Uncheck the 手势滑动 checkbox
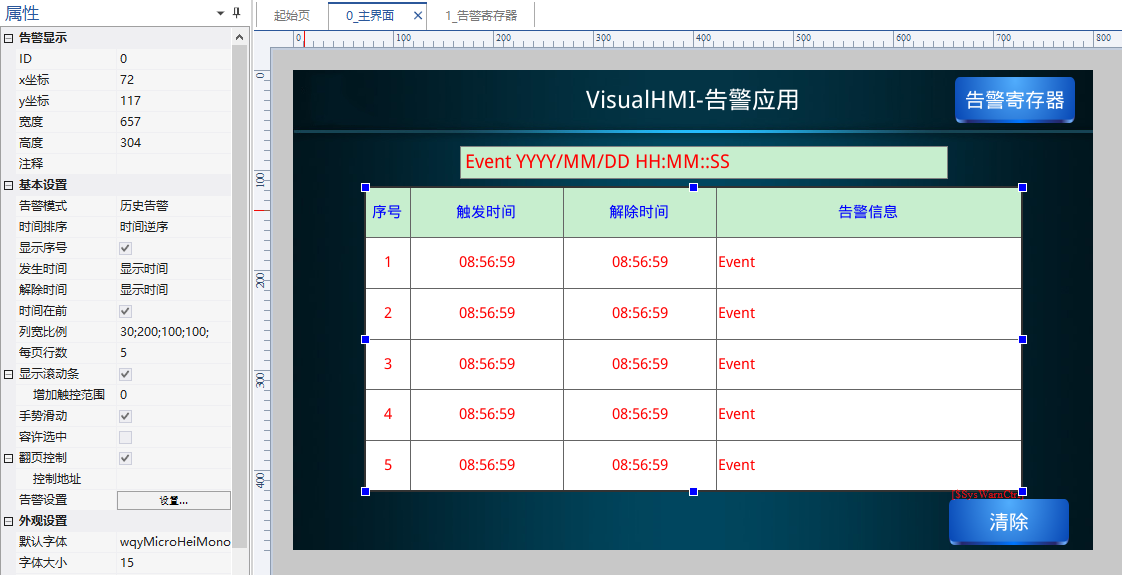The image size is (1122, 575). point(125,416)
